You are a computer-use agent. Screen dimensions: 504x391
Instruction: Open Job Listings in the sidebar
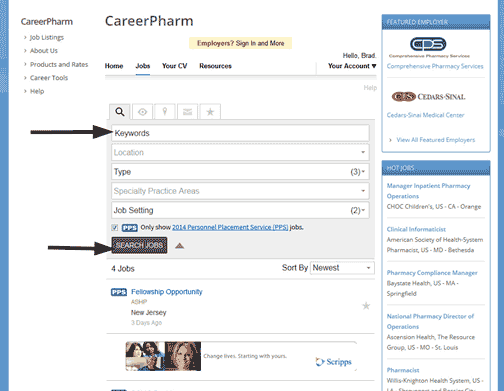tap(47, 37)
